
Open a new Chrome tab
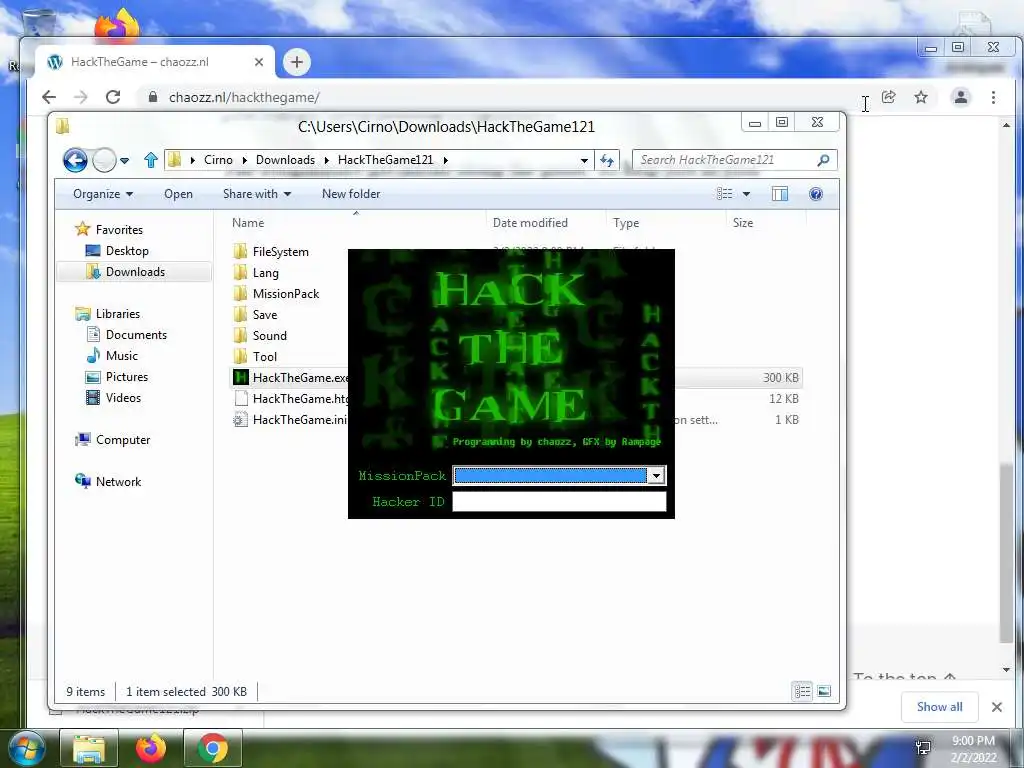pyautogui.click(x=296, y=62)
